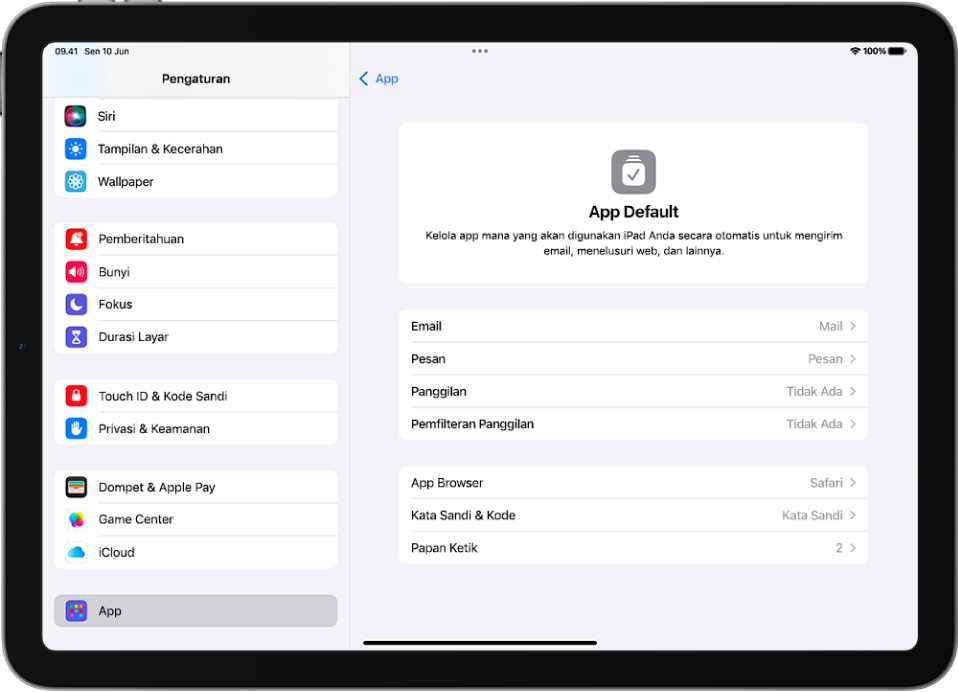Open Durasi Layar hourglass icon
Viewport: 958px width, 692px height.
click(x=78, y=336)
